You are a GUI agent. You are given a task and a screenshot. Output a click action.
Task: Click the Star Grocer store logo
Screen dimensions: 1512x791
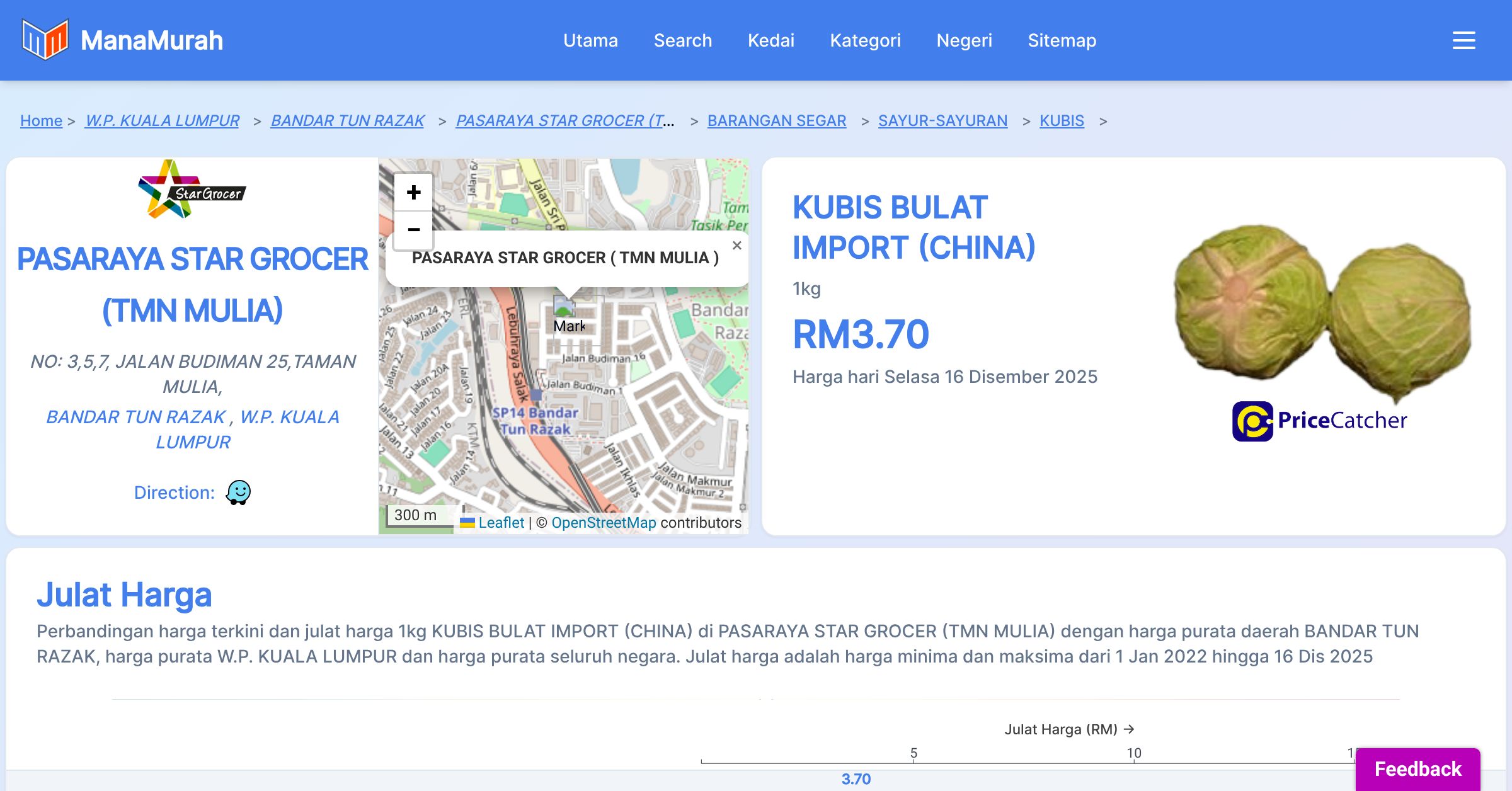tap(192, 190)
